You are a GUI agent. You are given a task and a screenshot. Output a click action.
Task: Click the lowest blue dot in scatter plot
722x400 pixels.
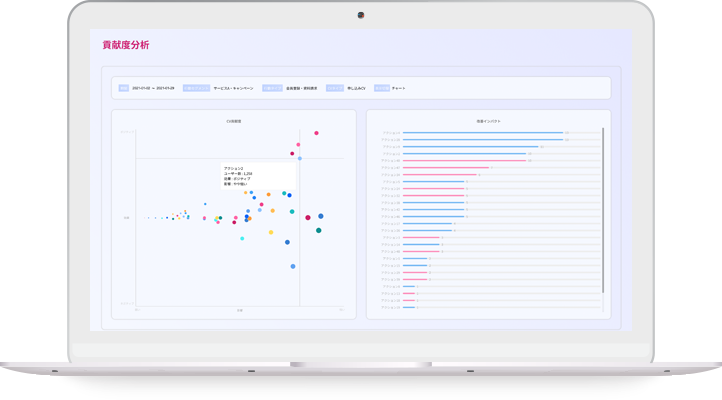293,266
